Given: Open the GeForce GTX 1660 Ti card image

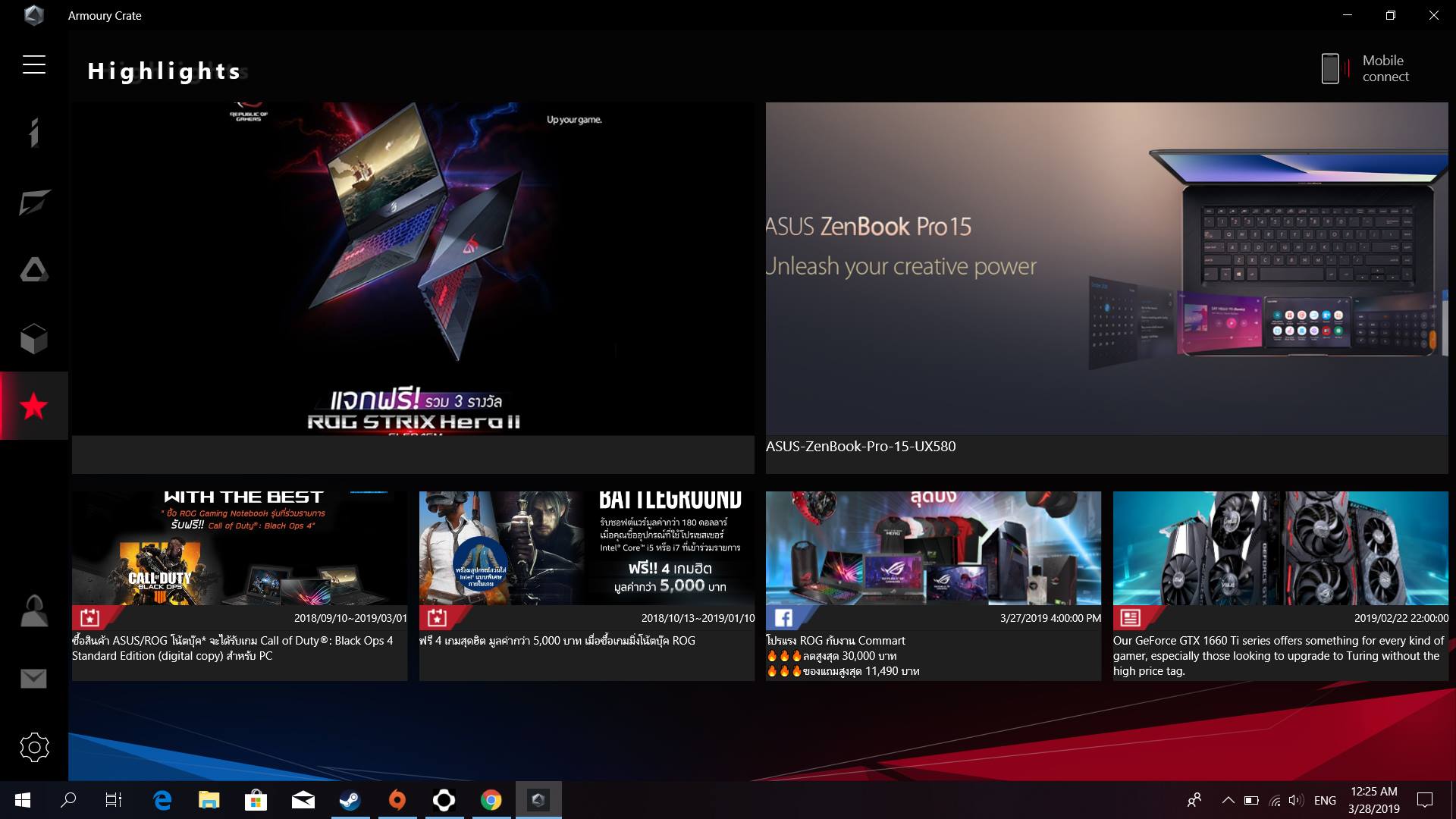Looking at the screenshot, I should tap(1280, 548).
